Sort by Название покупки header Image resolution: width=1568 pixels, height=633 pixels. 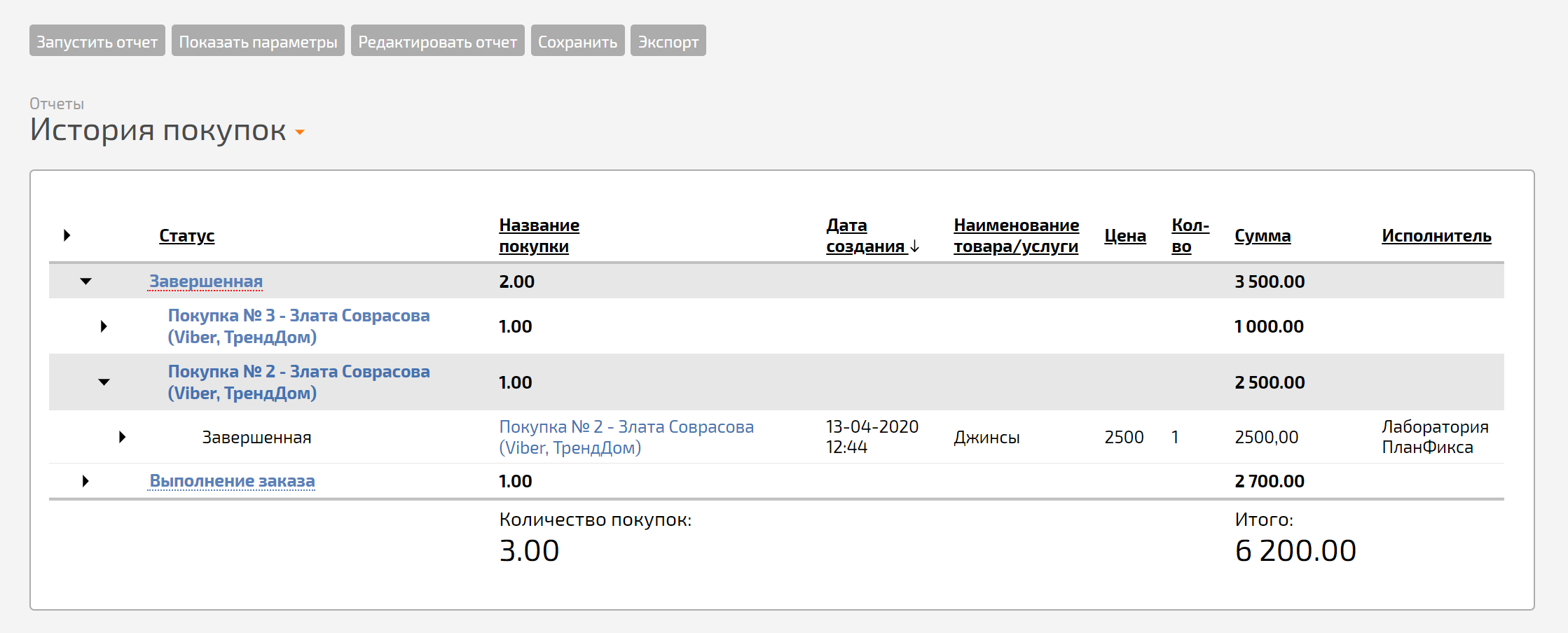[x=539, y=236]
